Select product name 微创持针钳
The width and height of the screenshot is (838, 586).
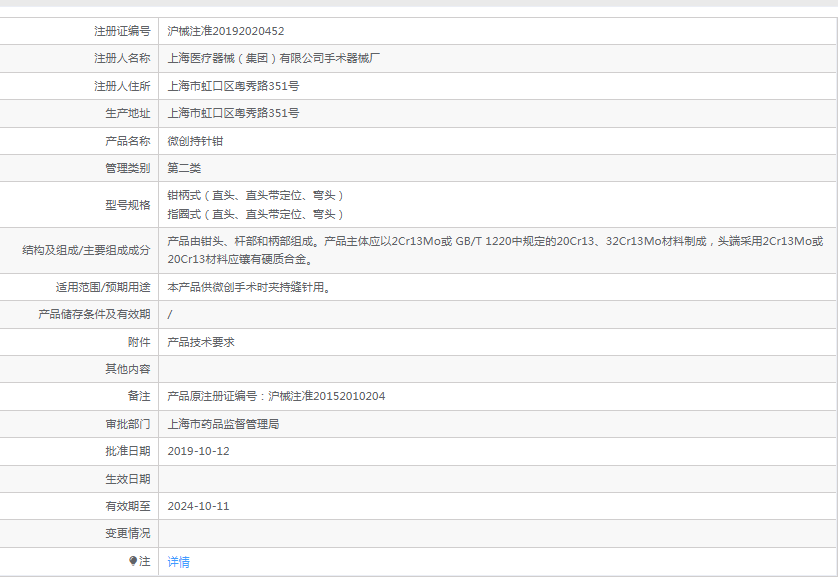coord(195,141)
